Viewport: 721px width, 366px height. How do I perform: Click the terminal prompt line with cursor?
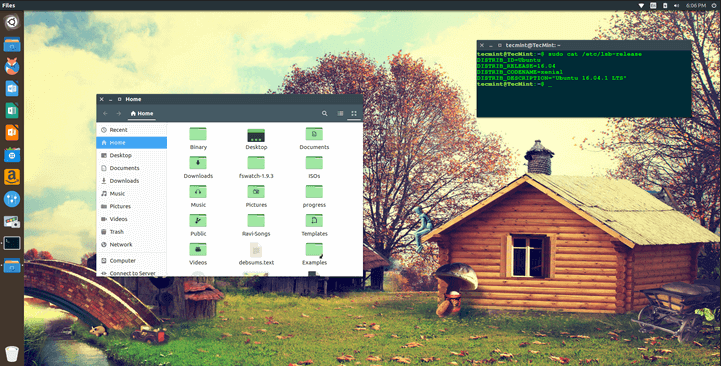tap(514, 84)
